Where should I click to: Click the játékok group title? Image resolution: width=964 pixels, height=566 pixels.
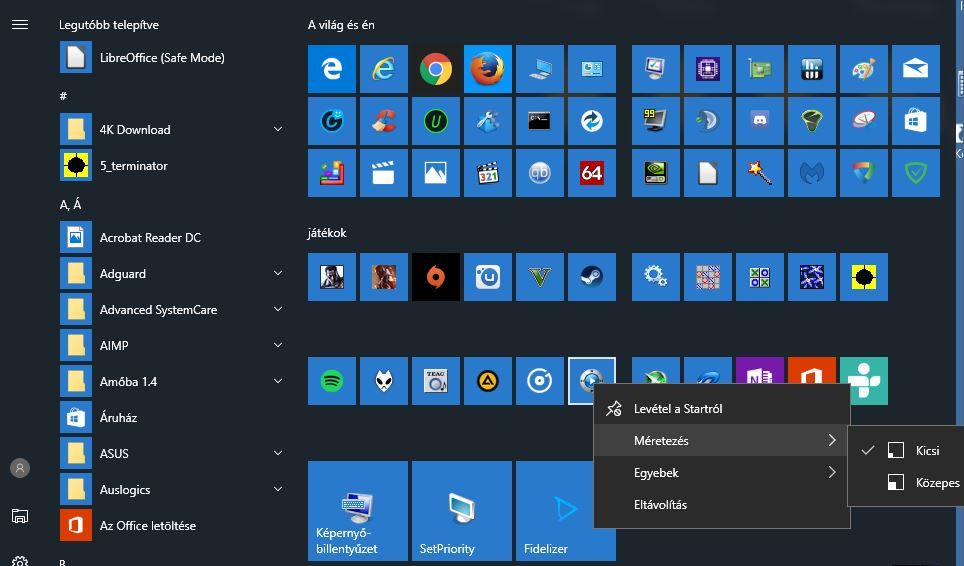(x=327, y=233)
